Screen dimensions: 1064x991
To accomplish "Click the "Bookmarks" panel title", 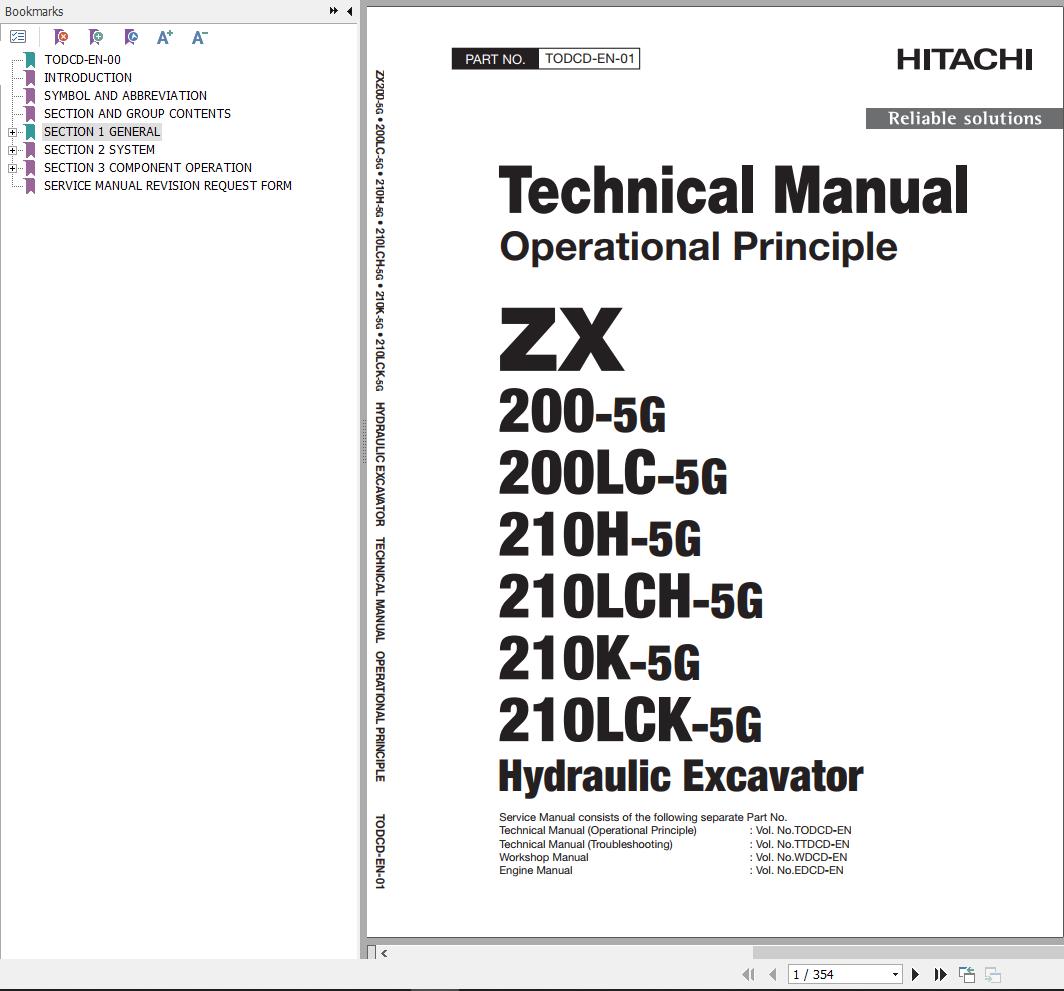I will tap(34, 11).
